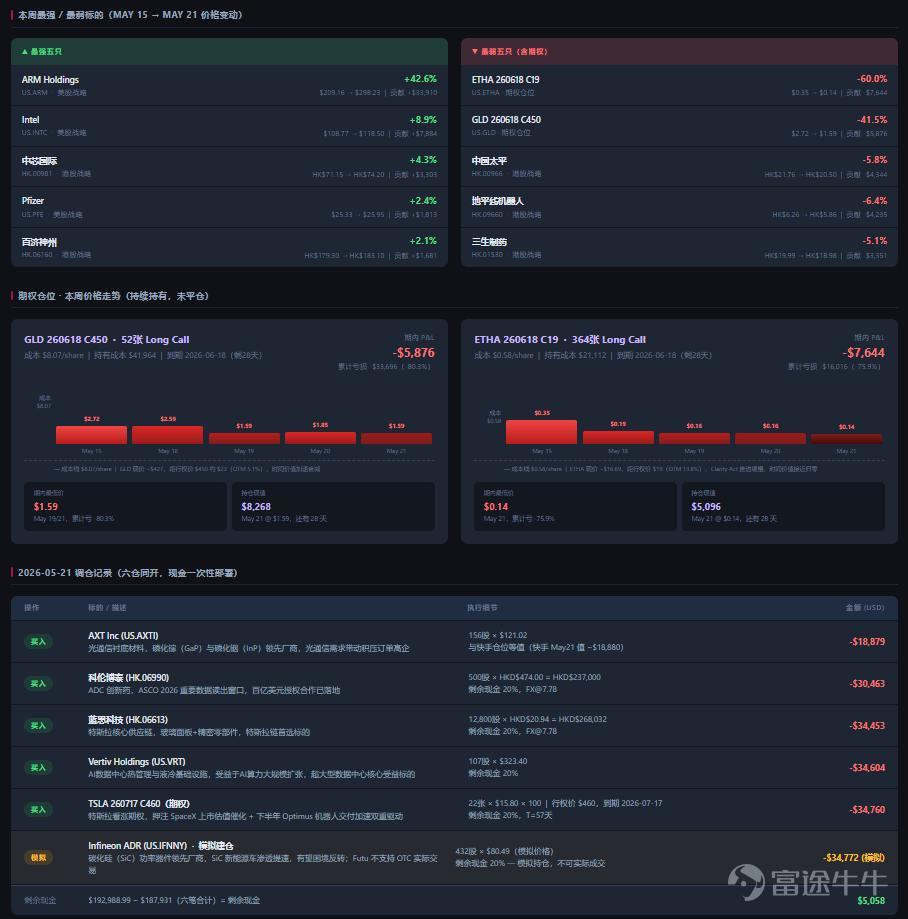Select the 中国太平 row
The width and height of the screenshot is (908, 919).
point(679,166)
